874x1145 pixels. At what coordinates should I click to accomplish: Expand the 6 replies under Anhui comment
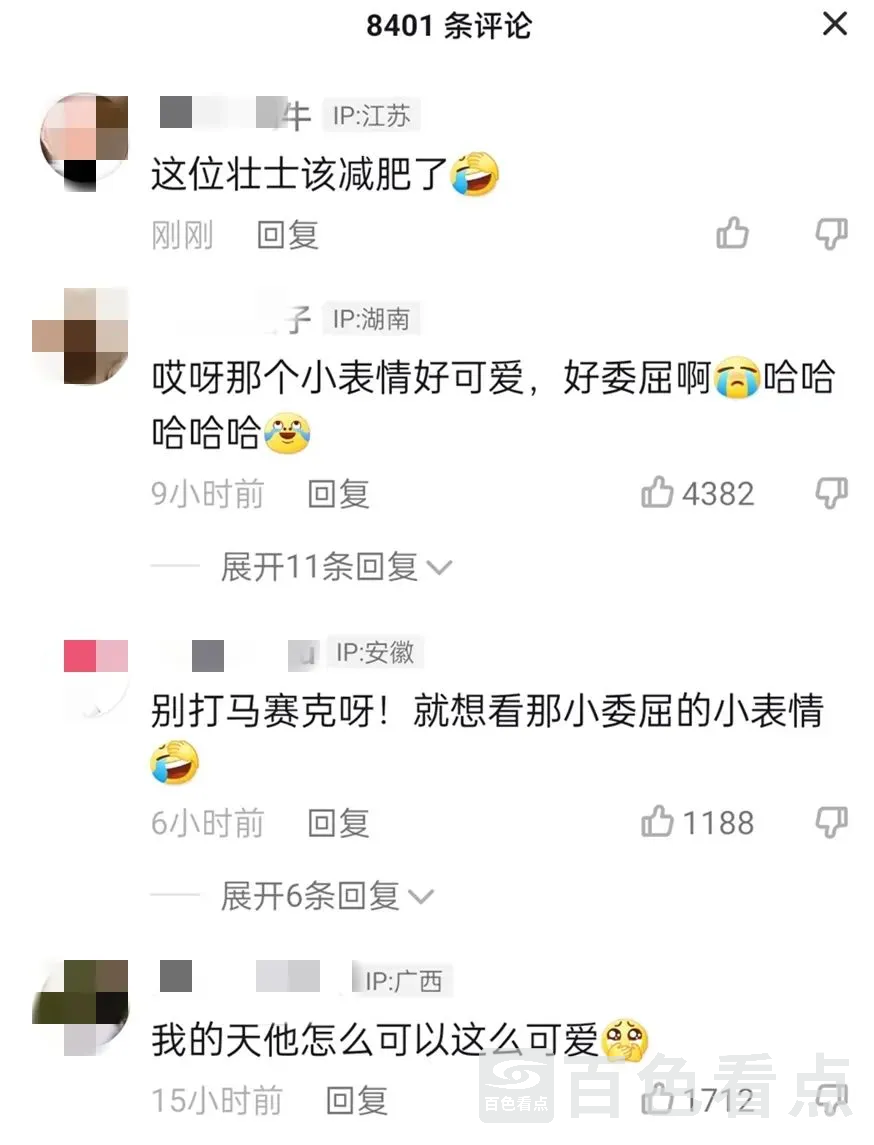pos(327,896)
